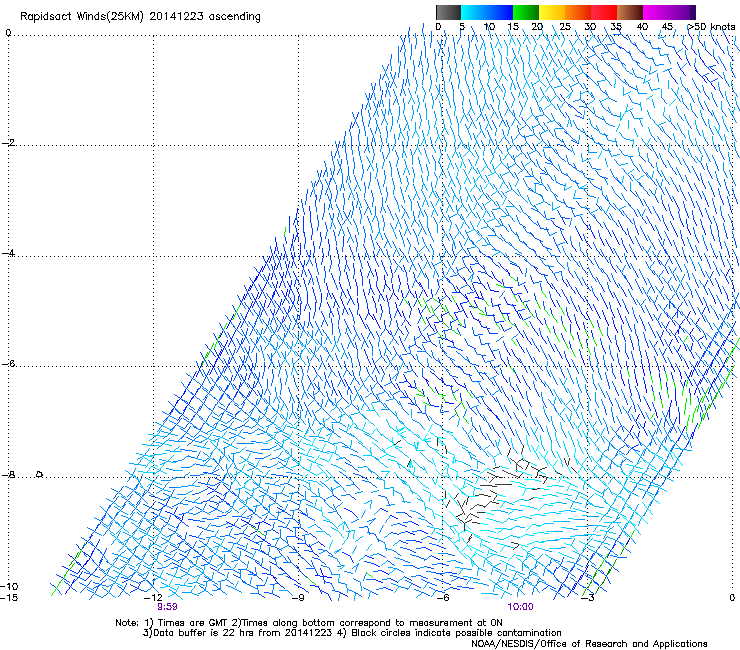Click the brown 35-40 knots legend swatch
The height and width of the screenshot is (650, 740).
[630, 12]
